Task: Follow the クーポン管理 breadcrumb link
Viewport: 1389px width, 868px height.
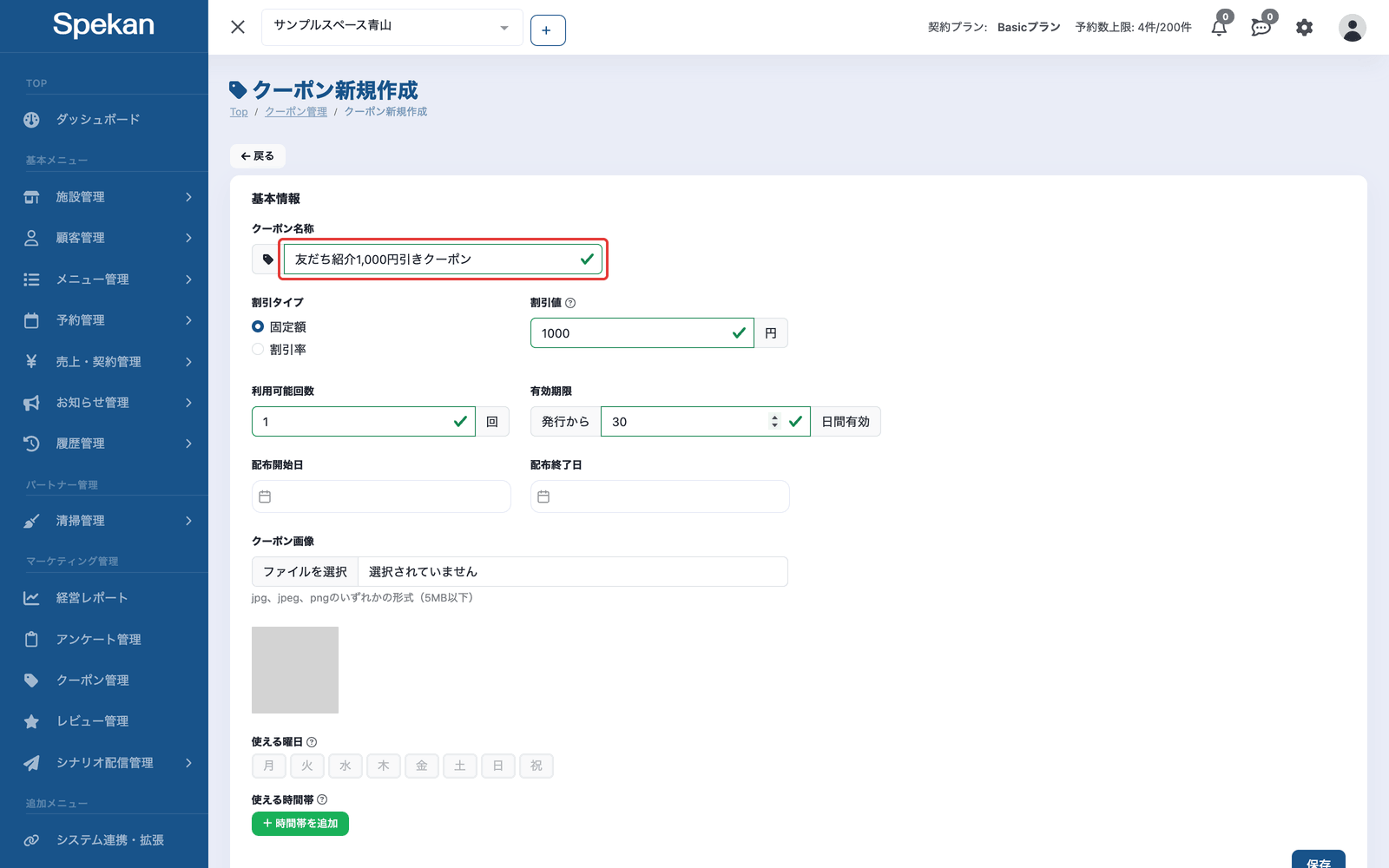Action: point(296,112)
